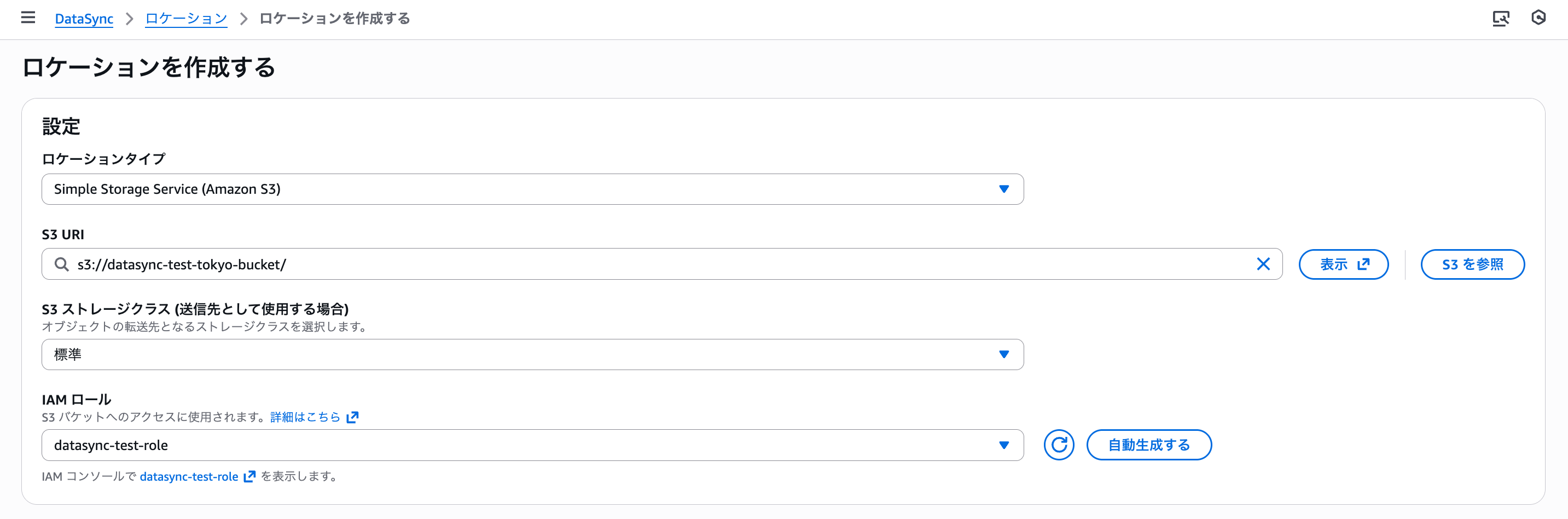Open the IAM ロール dropdown
Viewport: 1568px width, 519px height.
click(x=532, y=445)
